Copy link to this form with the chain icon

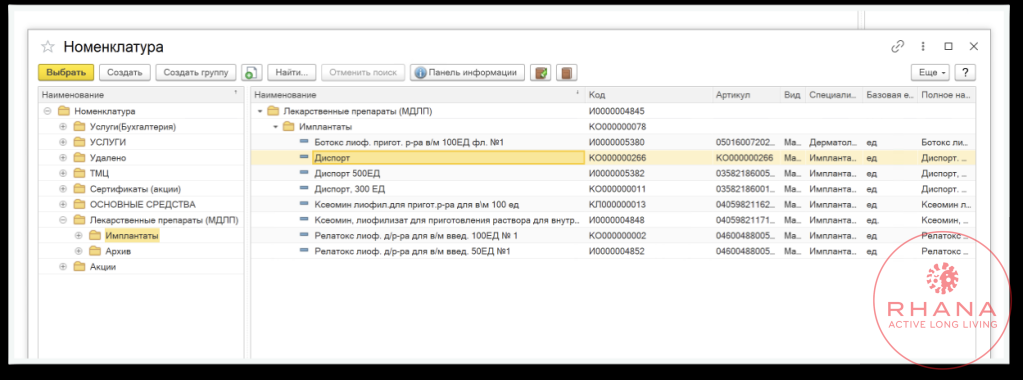898,46
